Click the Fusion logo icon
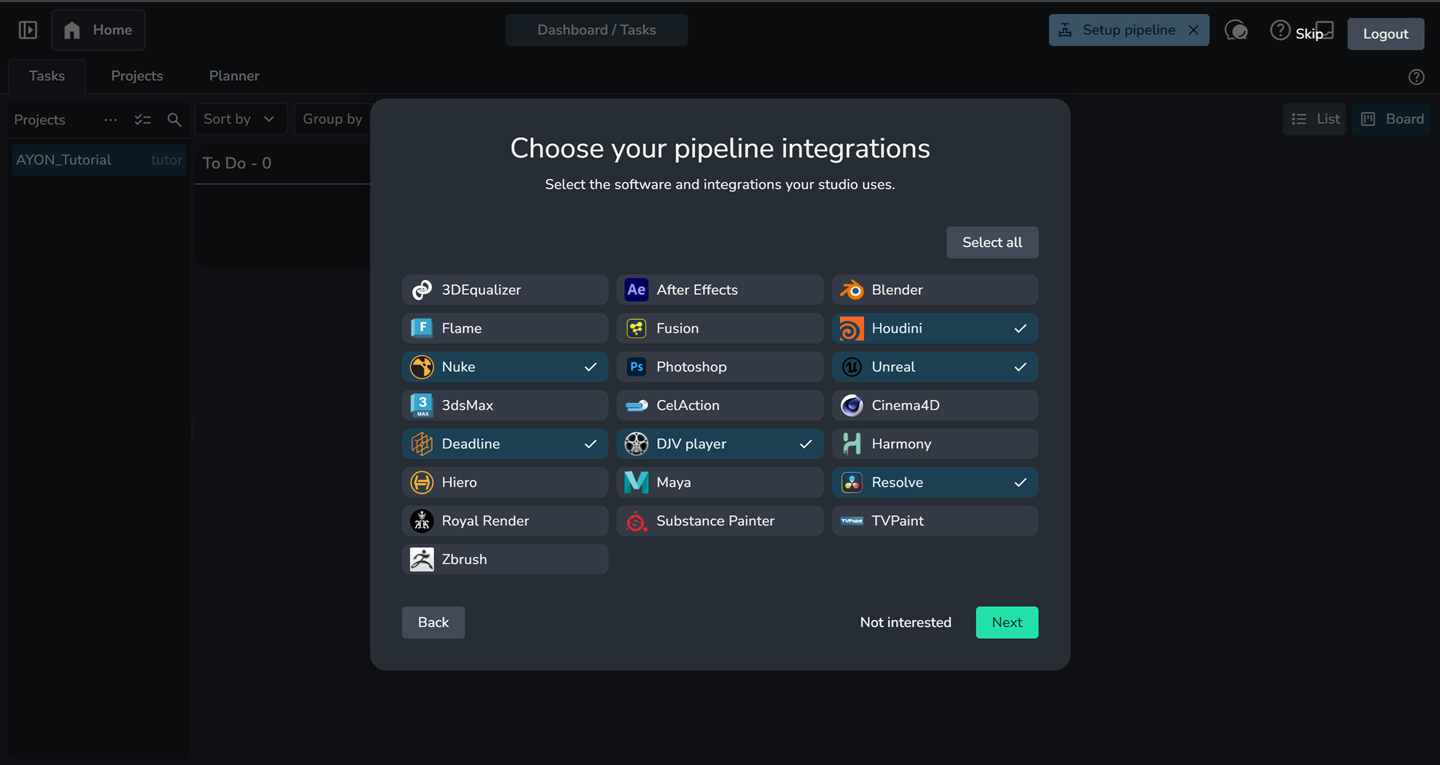Viewport: 1440px width, 765px height. click(x=636, y=328)
